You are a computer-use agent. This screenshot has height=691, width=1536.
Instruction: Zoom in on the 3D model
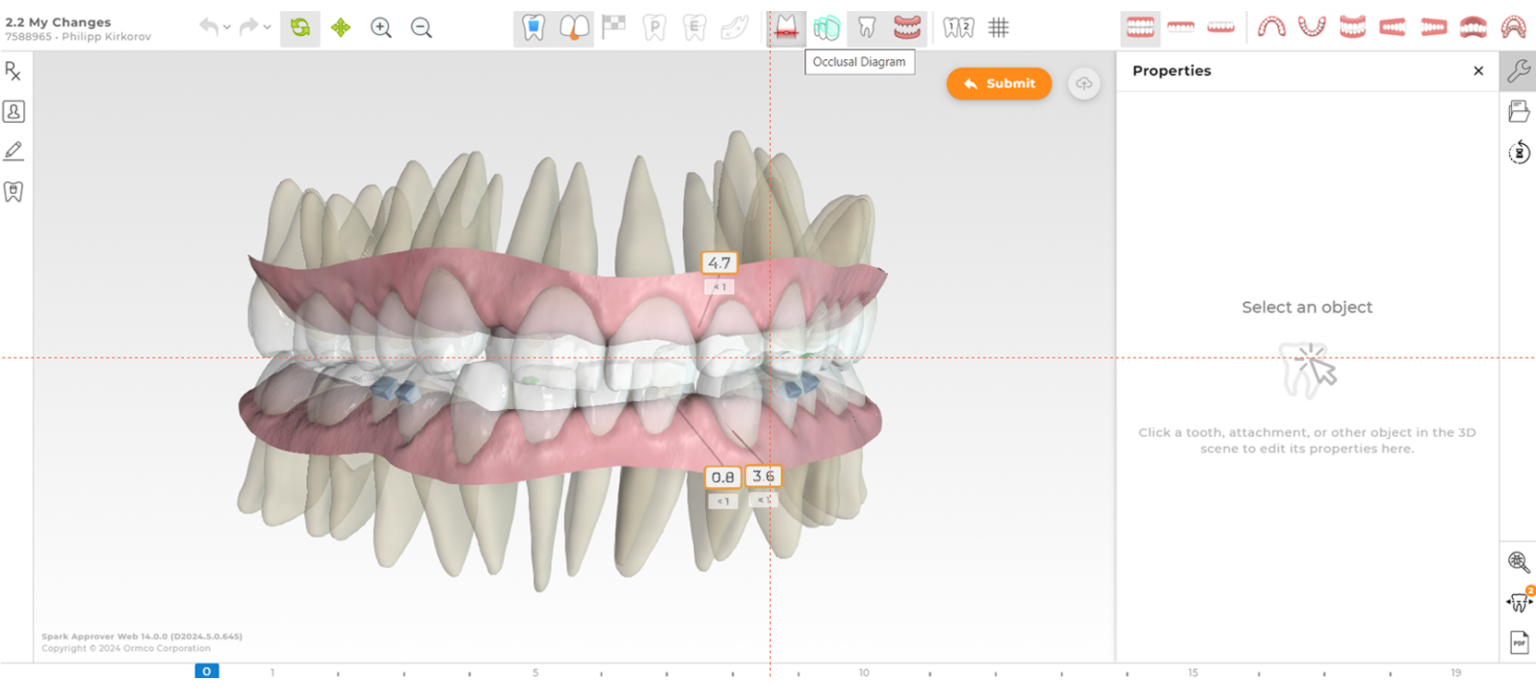click(381, 28)
